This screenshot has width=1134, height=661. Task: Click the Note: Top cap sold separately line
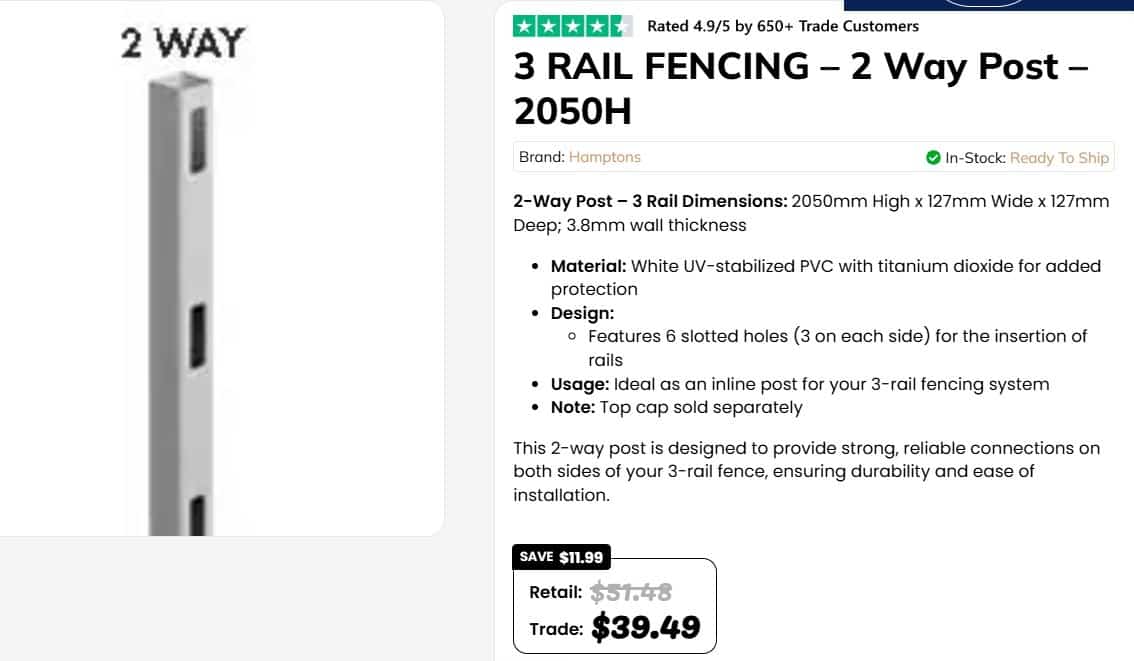[x=676, y=407]
